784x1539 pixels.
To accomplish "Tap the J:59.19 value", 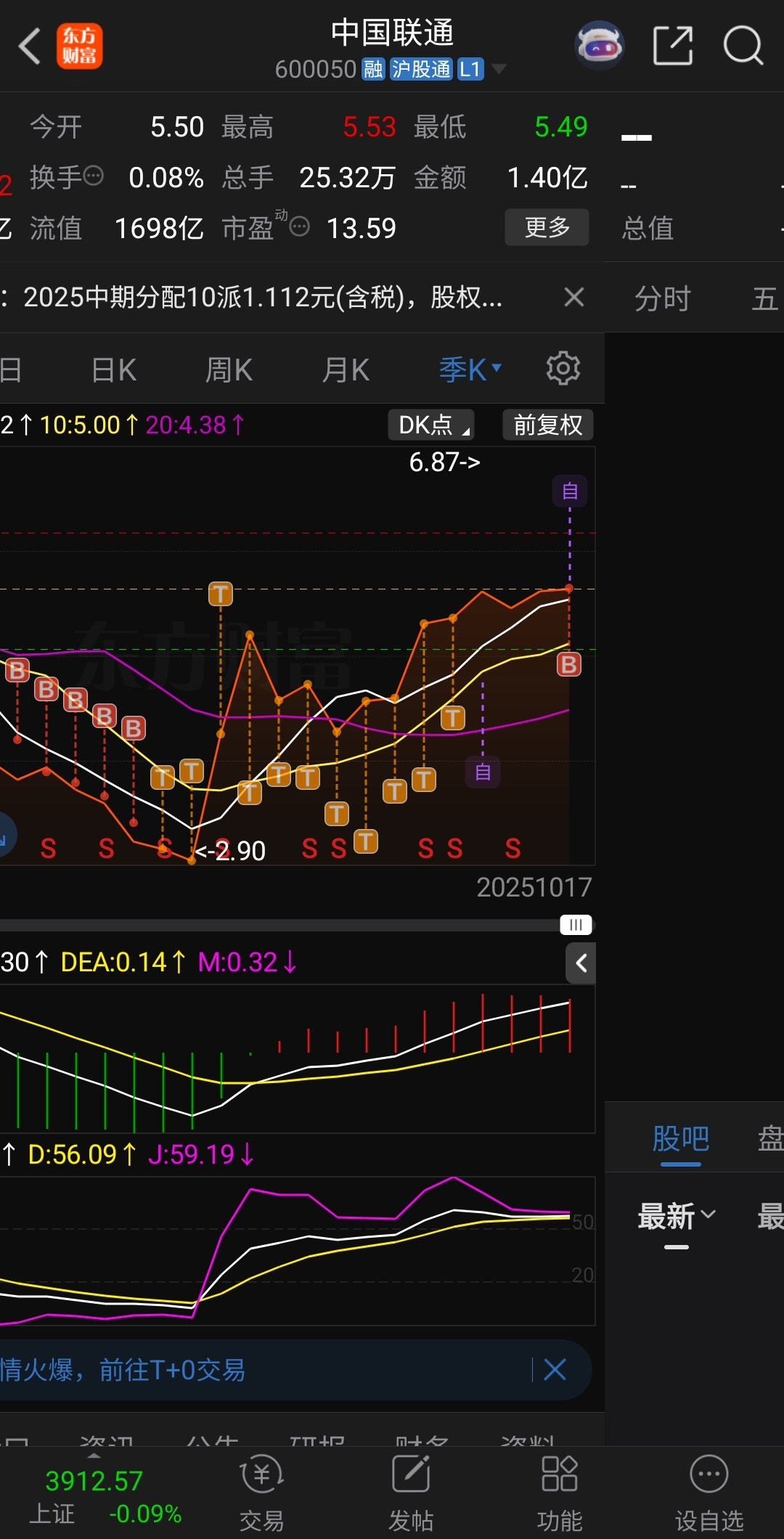I will point(201,1154).
